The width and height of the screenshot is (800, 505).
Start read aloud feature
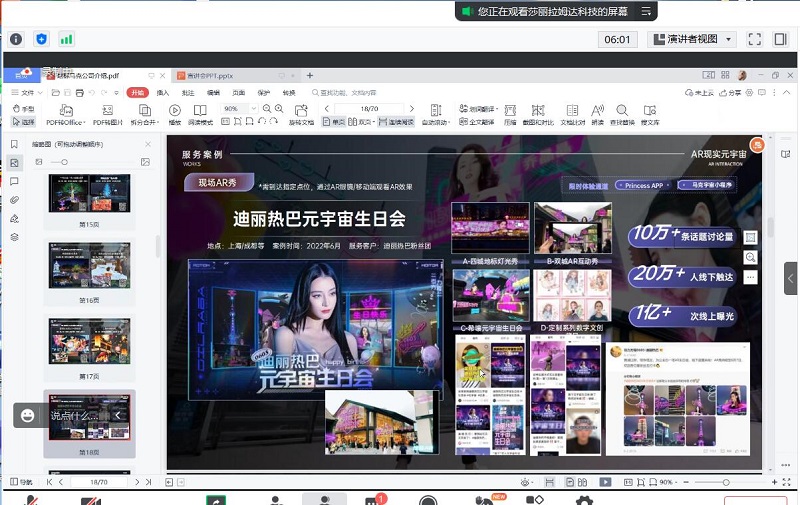597,115
